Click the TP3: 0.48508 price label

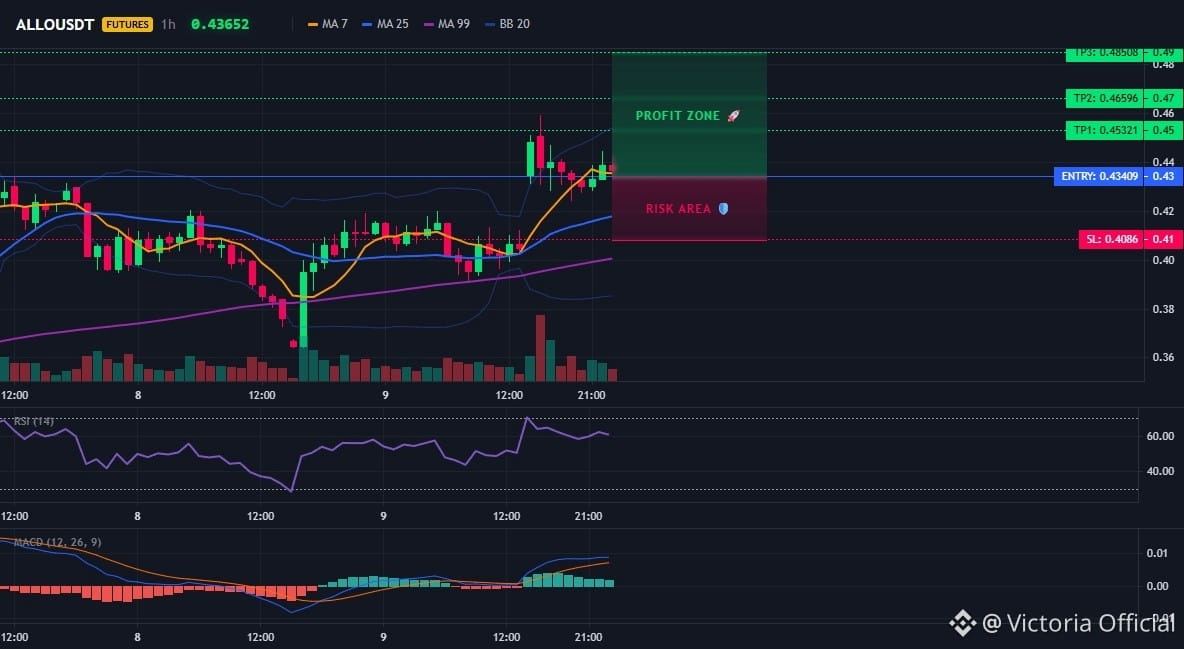click(x=1105, y=53)
